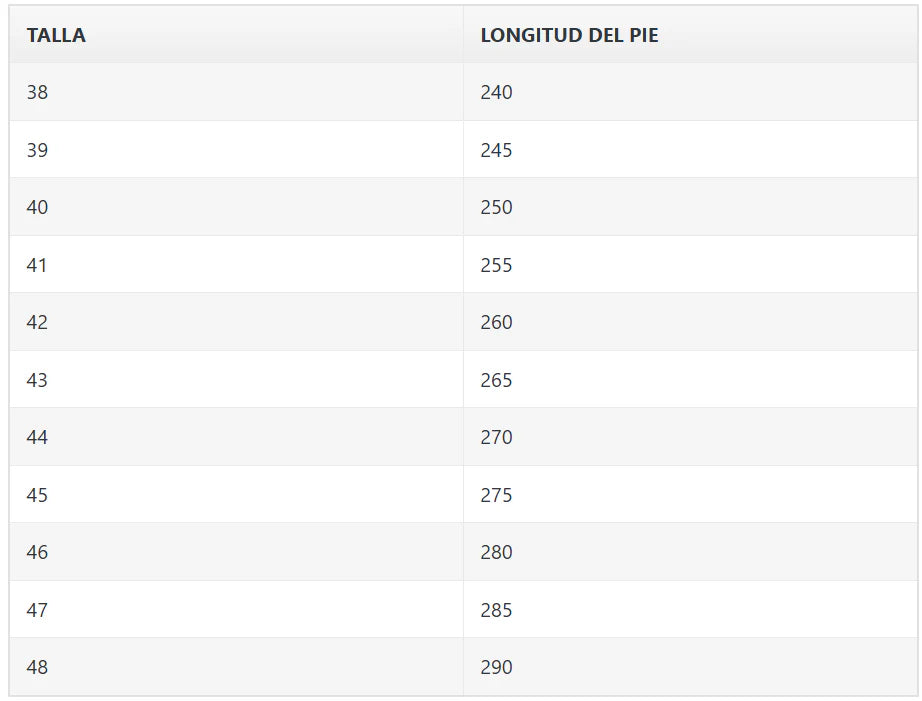Viewport: 922px width, 701px height.
Task: Select the size 45 cell
Action: [38, 495]
